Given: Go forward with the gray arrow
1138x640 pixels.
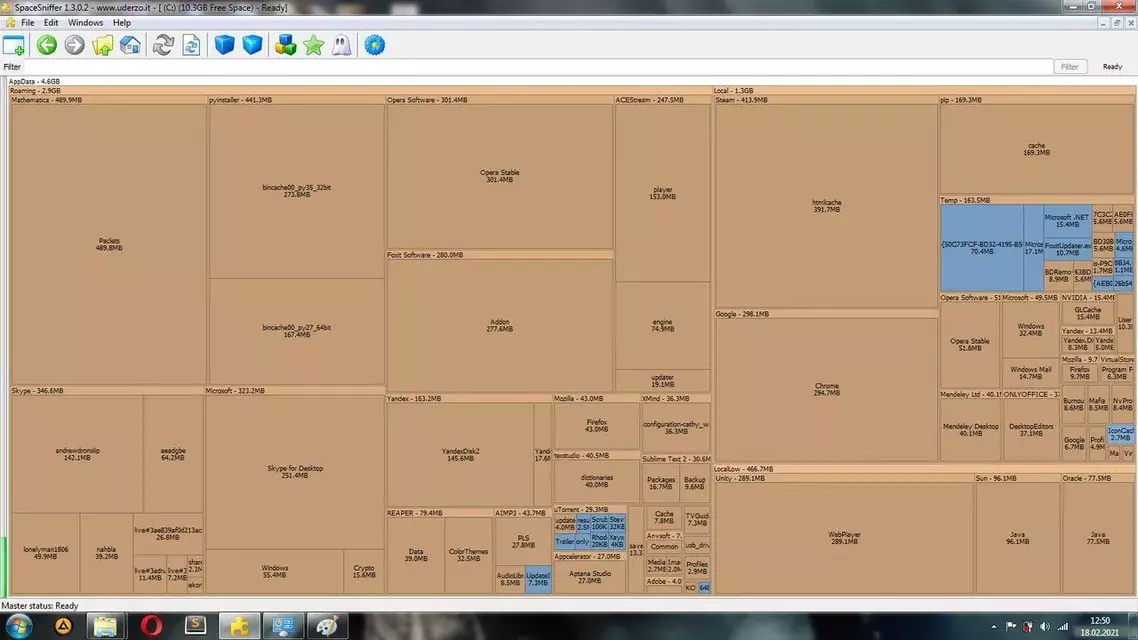Looking at the screenshot, I should pos(74,45).
